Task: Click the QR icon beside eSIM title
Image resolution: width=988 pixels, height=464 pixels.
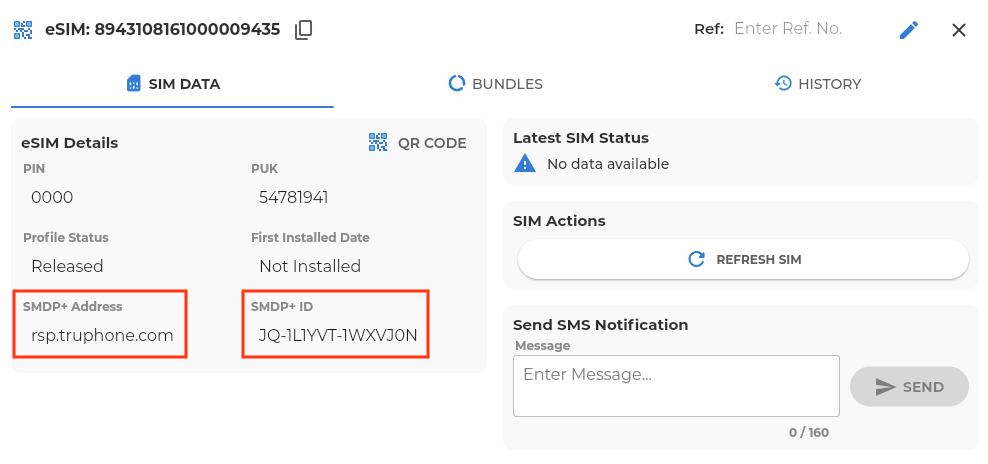Action: pos(23,30)
